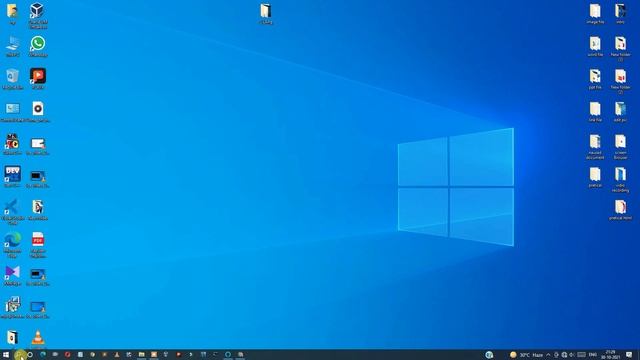640x360 pixels.
Task: Select the red PDF file on desktop
Action: coord(38,244)
